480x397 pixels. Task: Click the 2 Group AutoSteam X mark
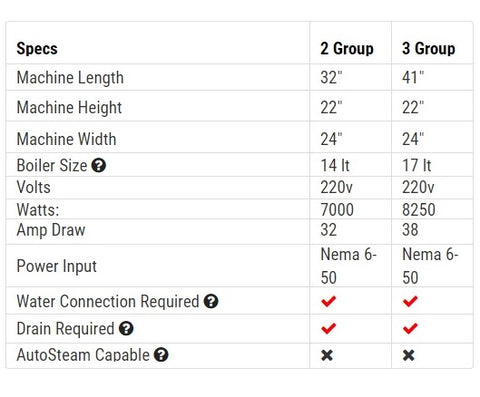tap(327, 355)
